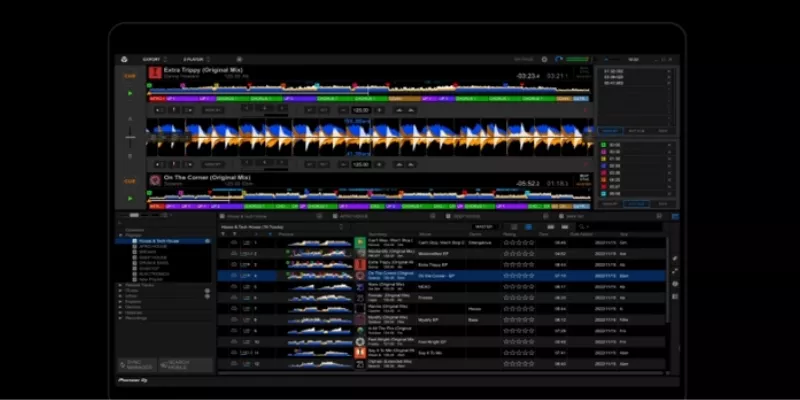Select the highlighted On The Corner track row

[442, 276]
